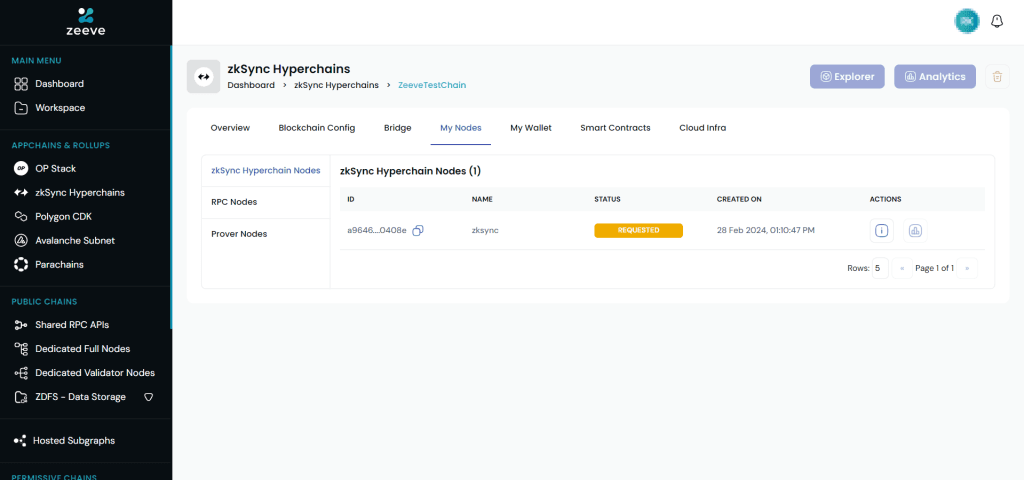This screenshot has width=1024, height=480.
Task: Click ZeeveTestChain breadcrumb
Action: click(432, 85)
